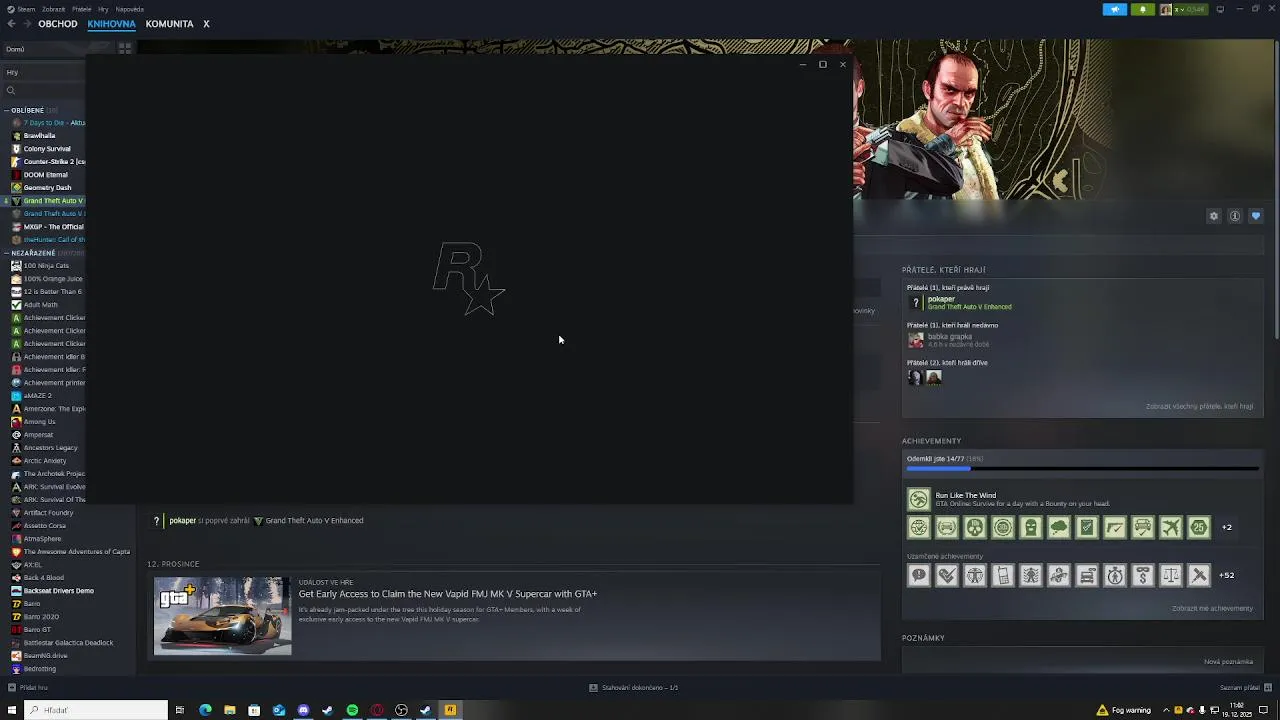Screen dimensions: 1280x720
Task: Open Discord from taskbar
Action: (303, 710)
